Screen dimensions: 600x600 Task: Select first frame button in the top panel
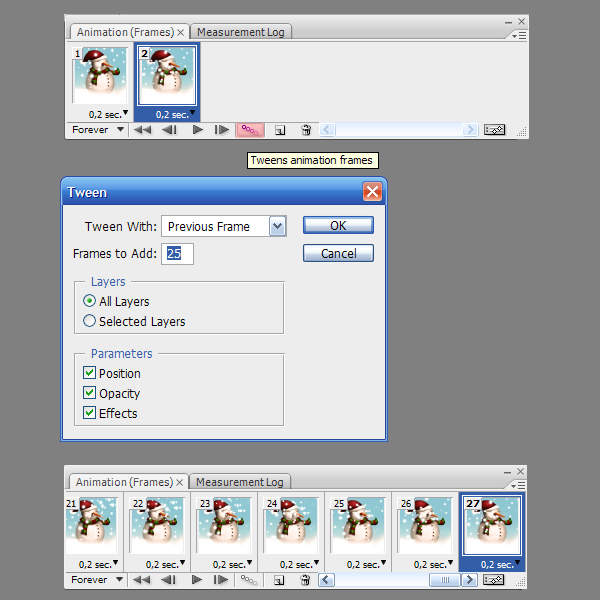tap(143, 130)
